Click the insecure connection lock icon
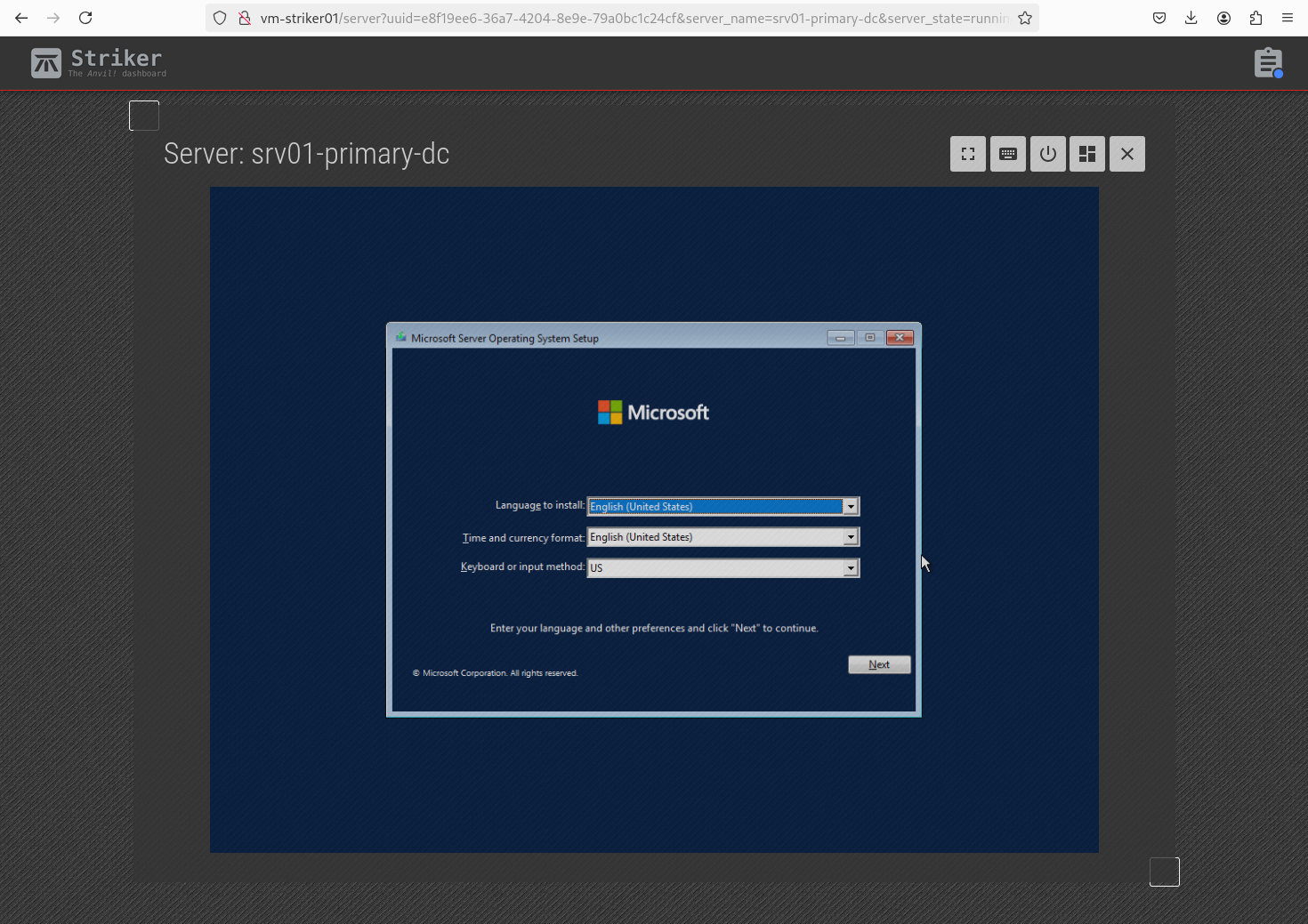 click(x=244, y=18)
